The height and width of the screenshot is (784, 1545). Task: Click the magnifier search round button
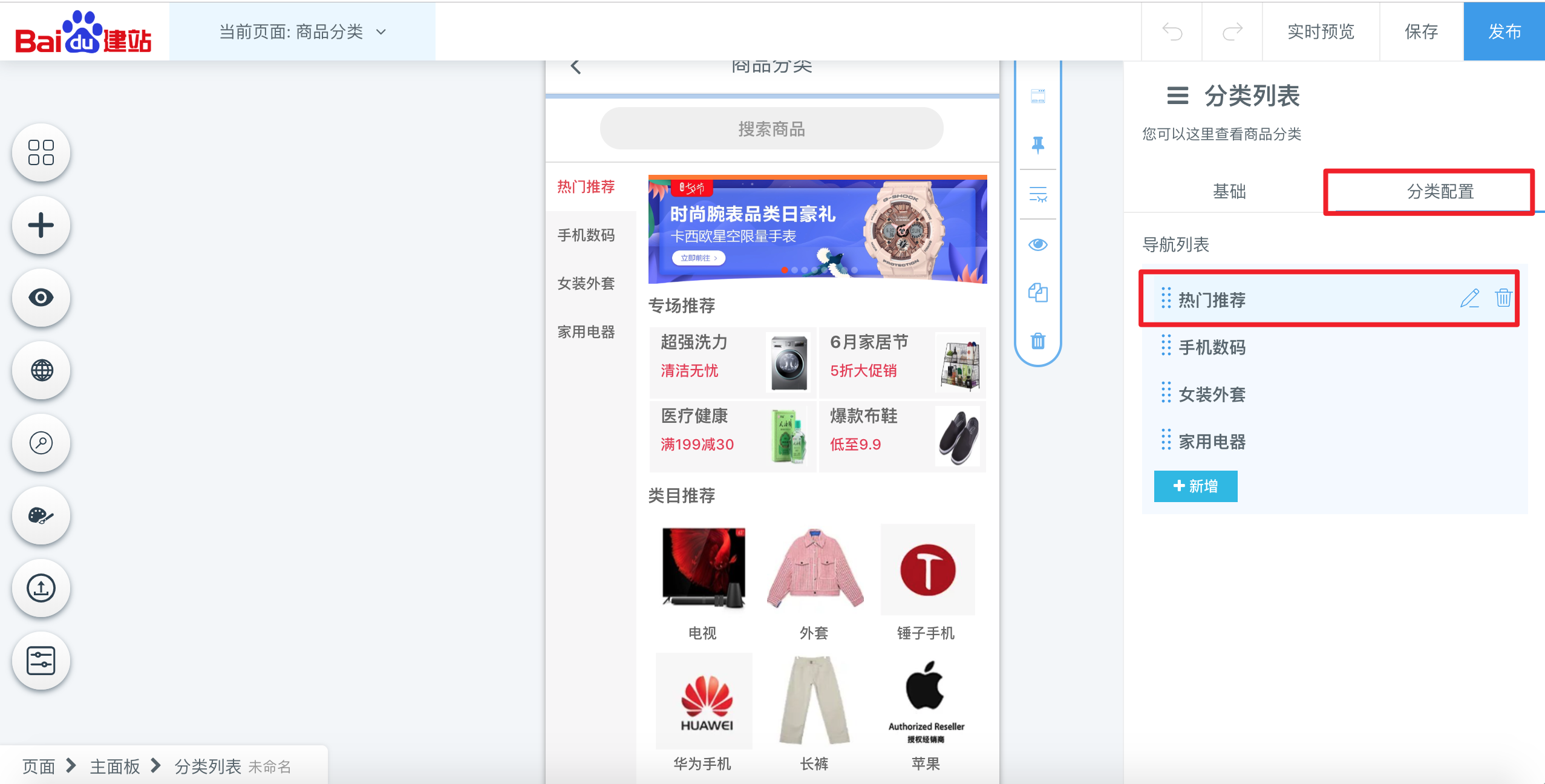click(x=41, y=443)
